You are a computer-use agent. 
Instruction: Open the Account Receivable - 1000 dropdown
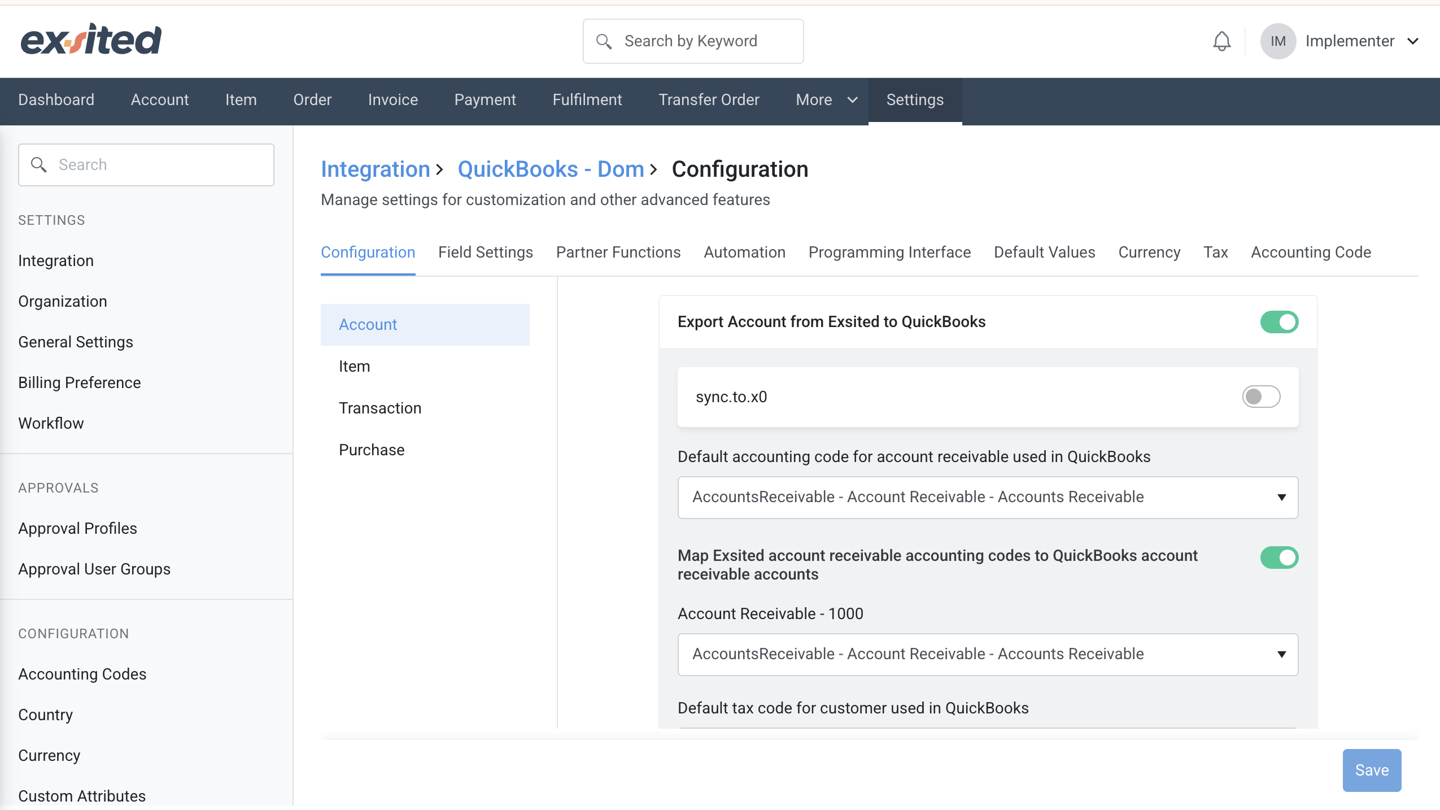988,654
